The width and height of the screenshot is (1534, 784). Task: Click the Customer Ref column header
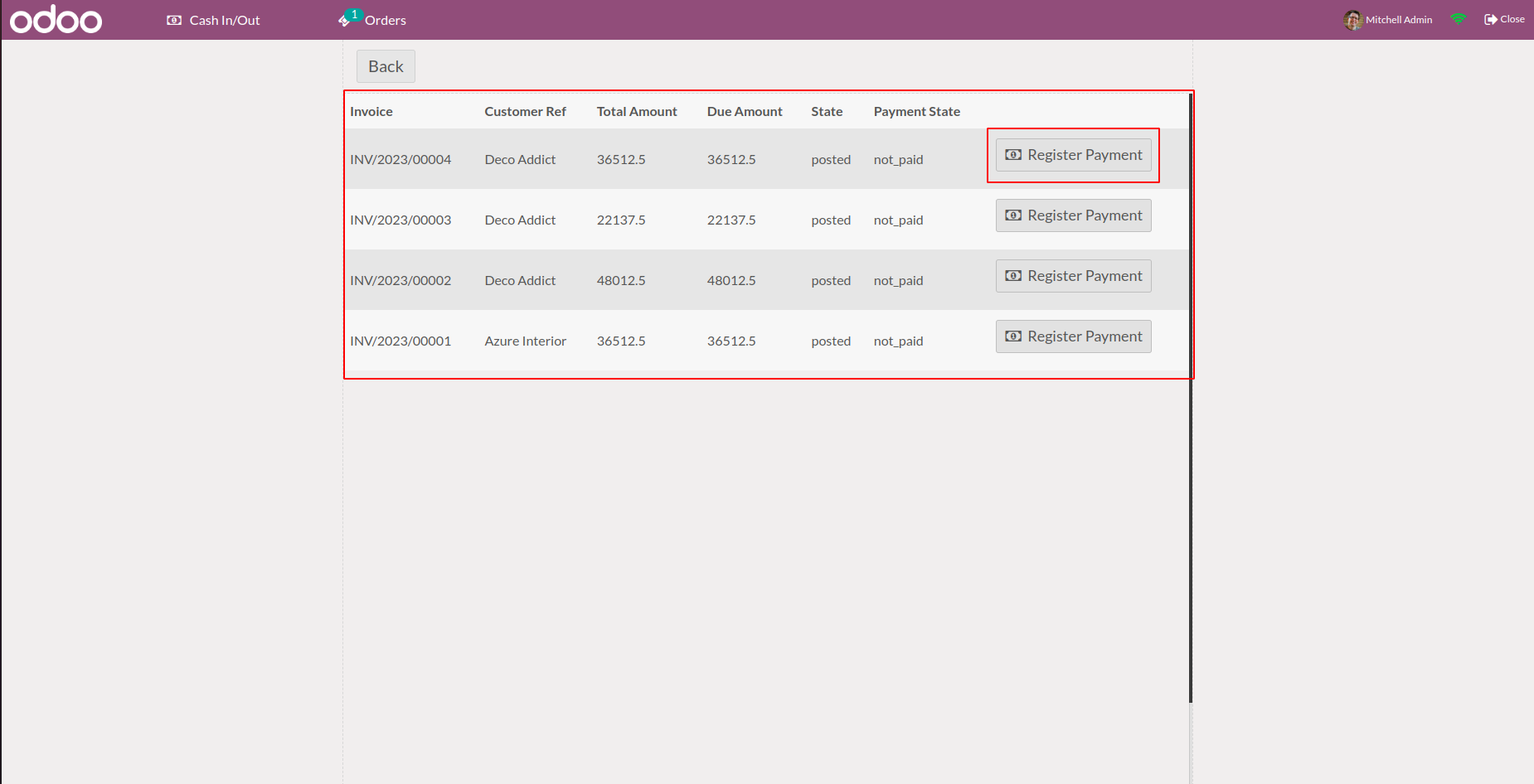pyautogui.click(x=526, y=111)
